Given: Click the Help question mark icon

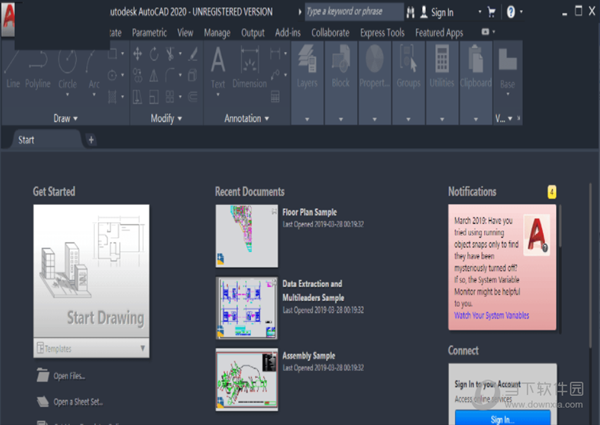Looking at the screenshot, I should click(x=510, y=12).
